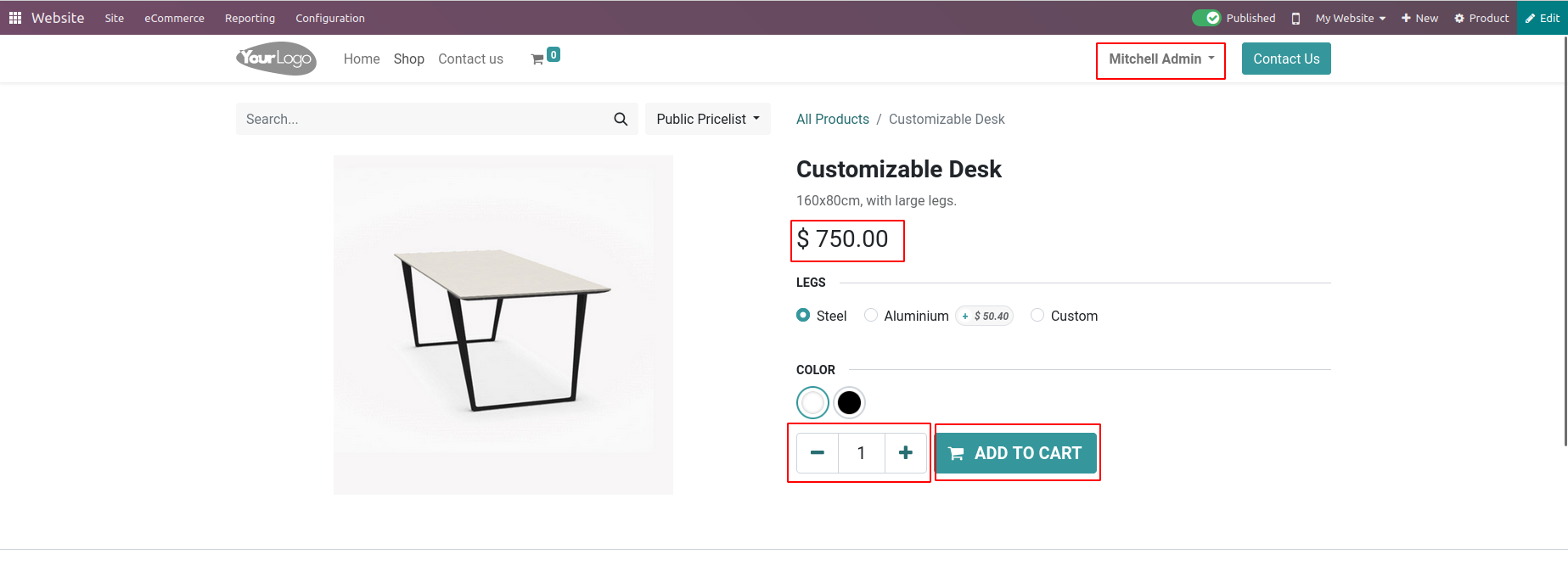Open the eCommerce menu
Image resolution: width=1568 pixels, height=566 pixels.
(174, 18)
